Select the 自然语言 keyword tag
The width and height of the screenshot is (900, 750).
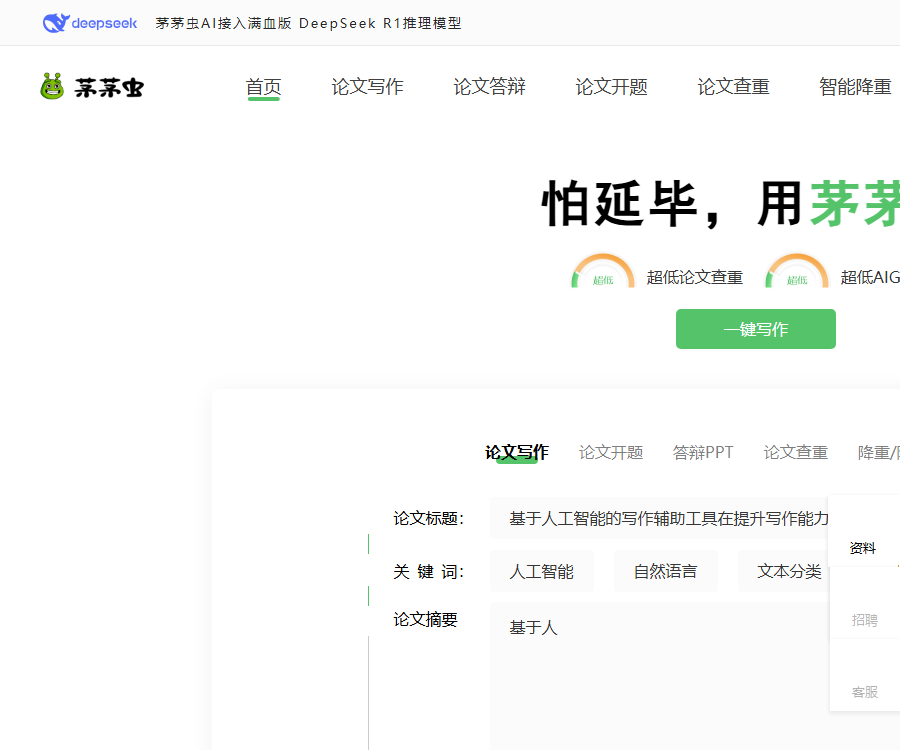666,571
